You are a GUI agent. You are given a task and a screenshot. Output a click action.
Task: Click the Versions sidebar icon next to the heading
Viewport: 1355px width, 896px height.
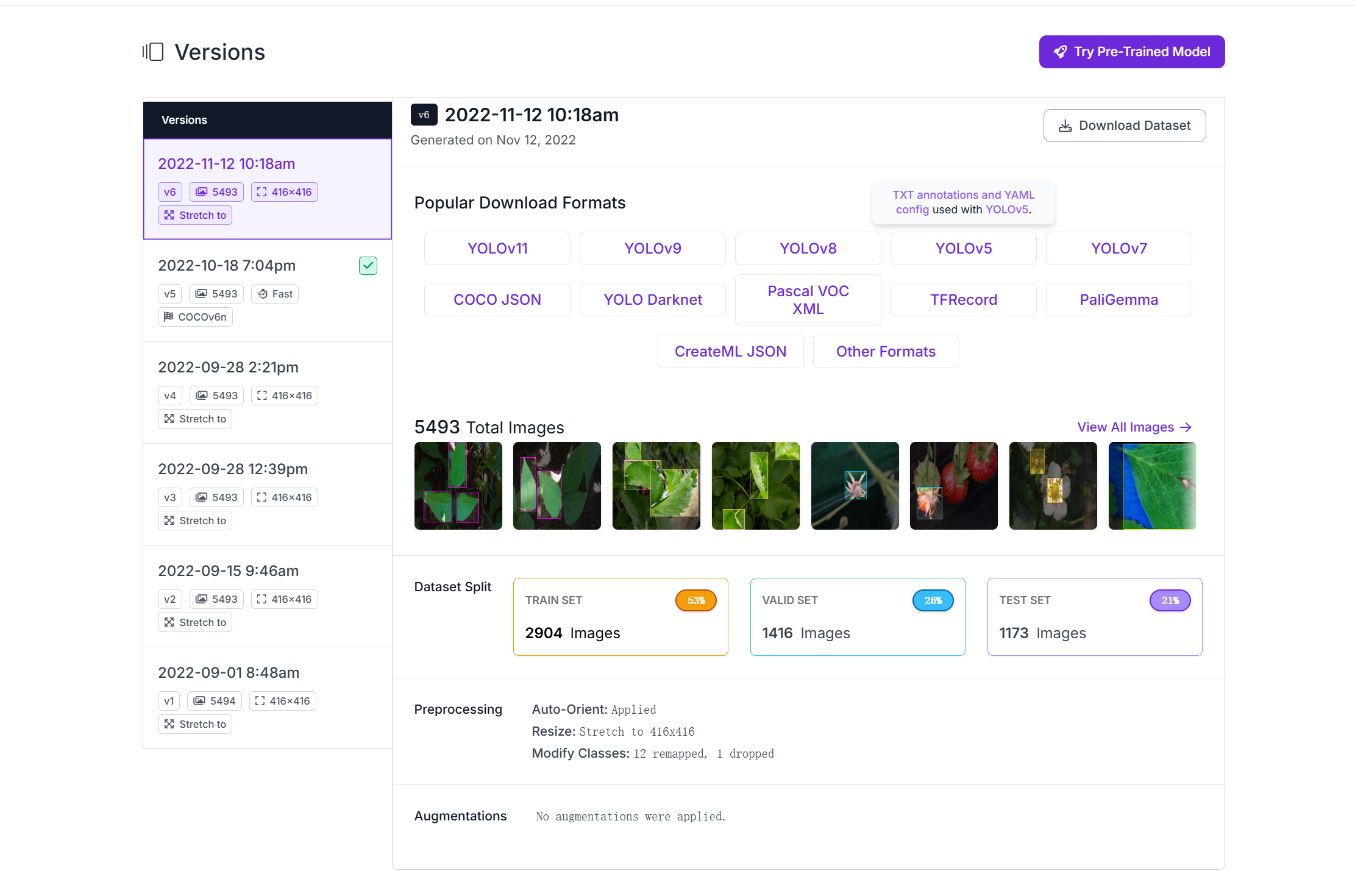153,52
